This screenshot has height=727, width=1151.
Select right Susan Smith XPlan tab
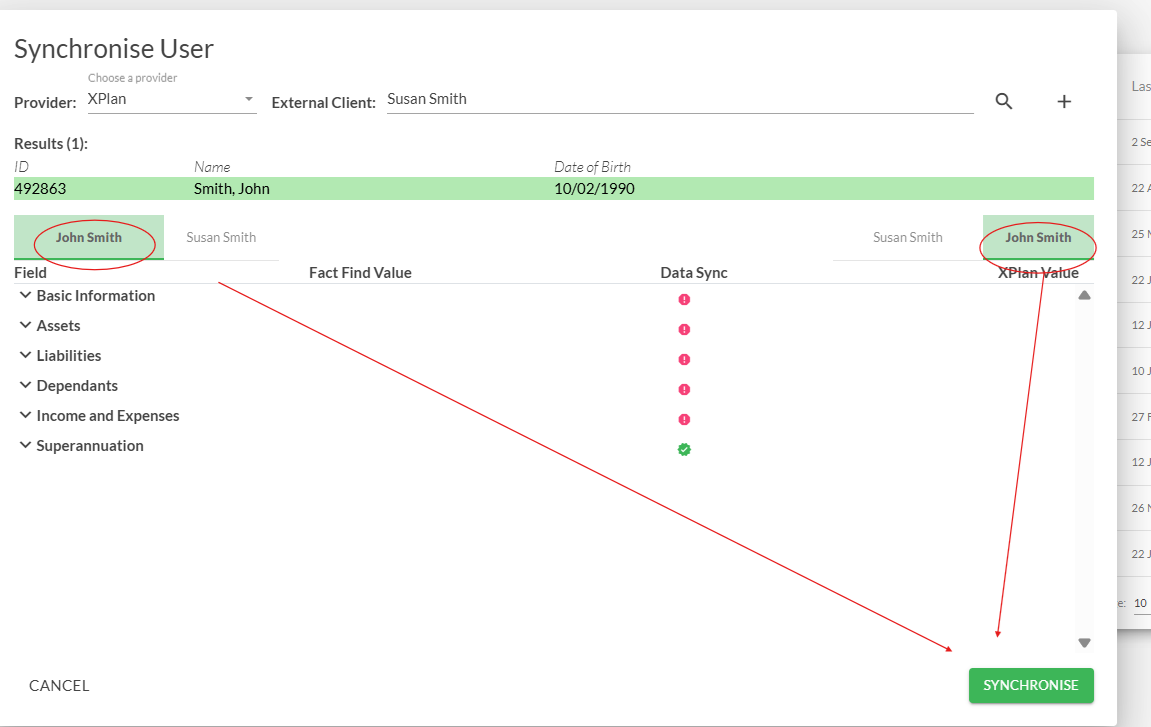[x=907, y=237]
